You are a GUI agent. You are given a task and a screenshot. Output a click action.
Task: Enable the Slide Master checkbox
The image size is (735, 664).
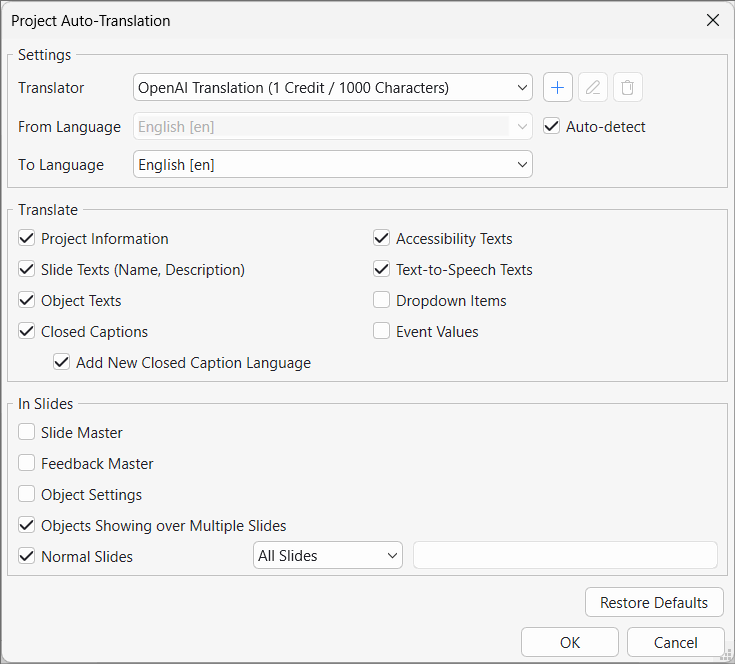tap(27, 433)
